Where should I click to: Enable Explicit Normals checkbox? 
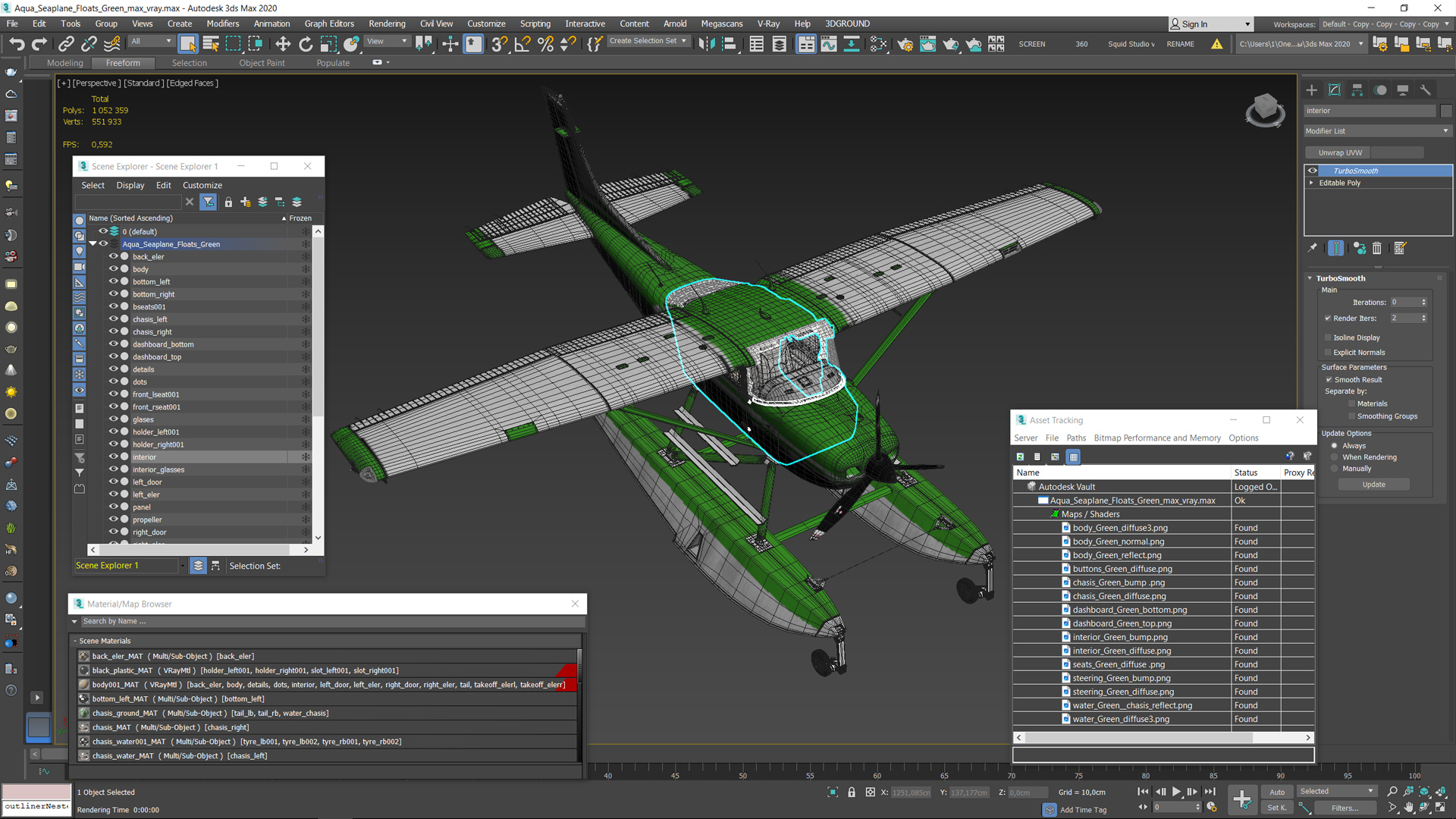(x=1328, y=353)
